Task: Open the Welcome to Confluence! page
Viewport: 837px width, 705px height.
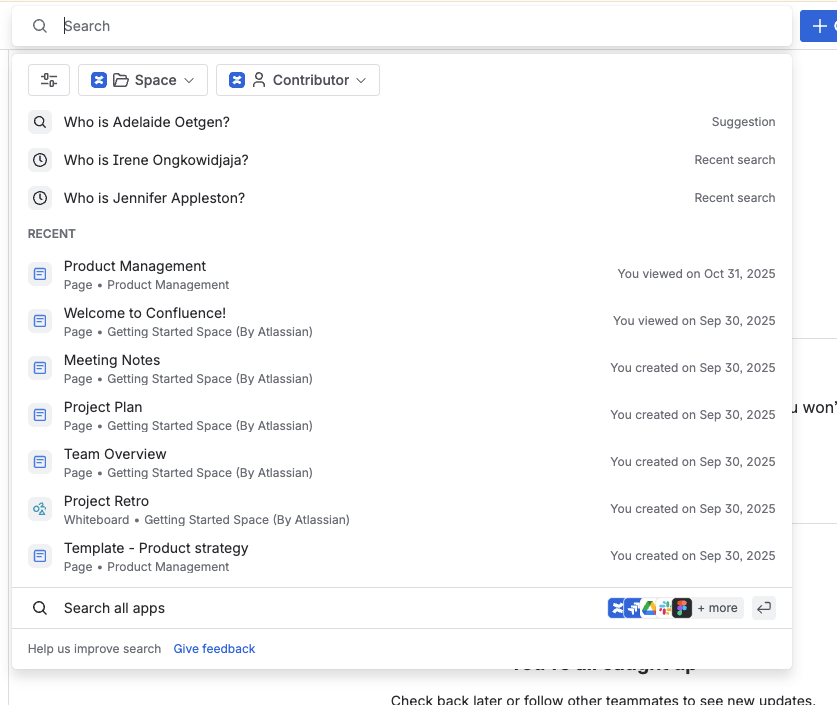Action: pyautogui.click(x=401, y=321)
